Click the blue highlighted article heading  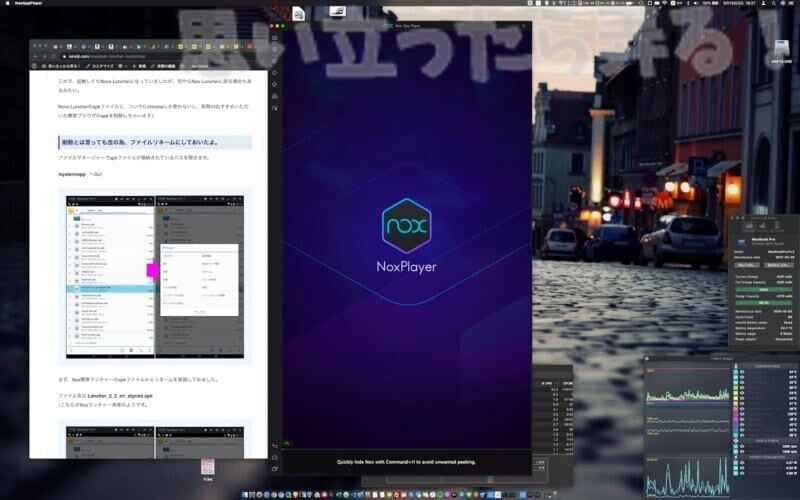pos(155,142)
